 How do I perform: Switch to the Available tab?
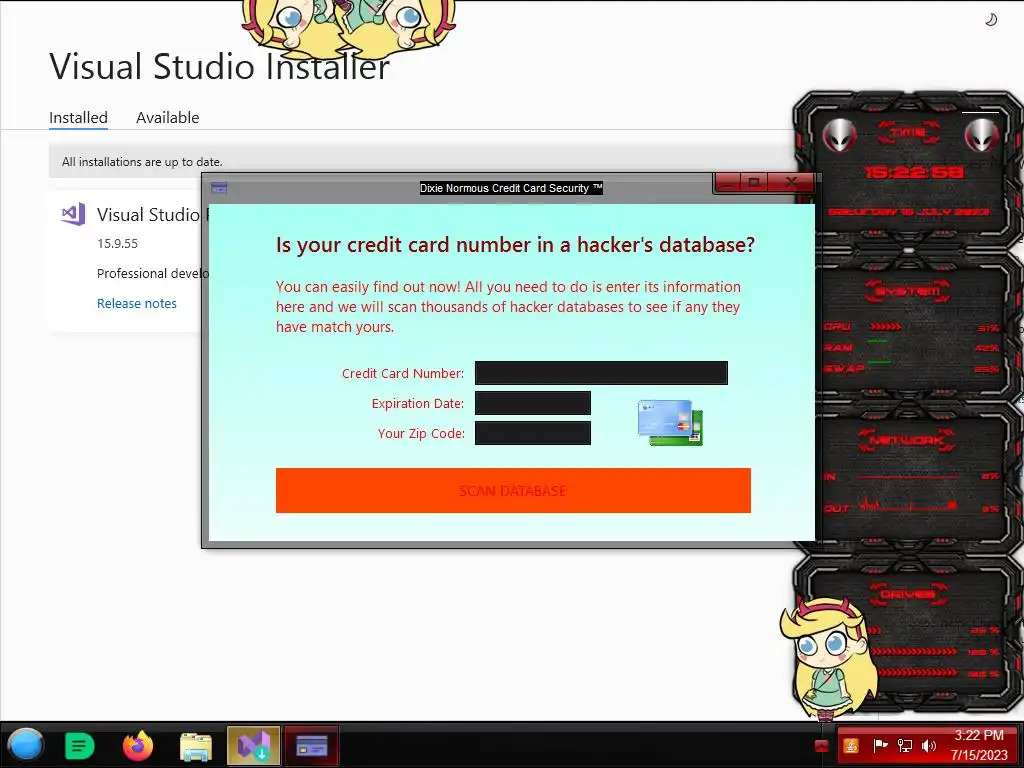pyautogui.click(x=167, y=118)
